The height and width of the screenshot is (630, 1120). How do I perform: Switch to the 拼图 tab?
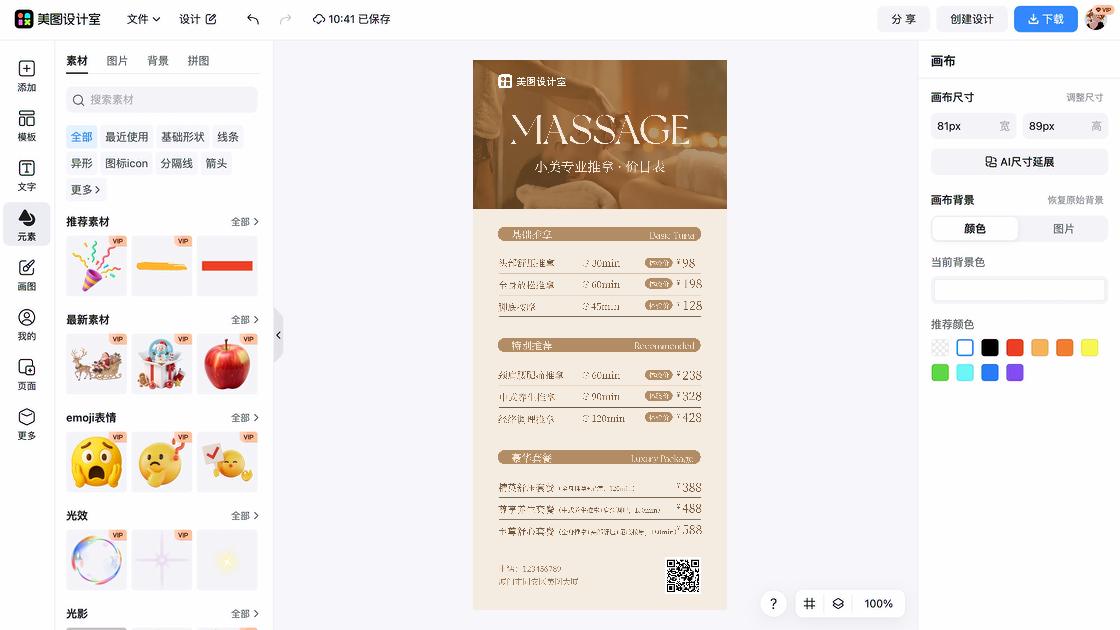[198, 60]
